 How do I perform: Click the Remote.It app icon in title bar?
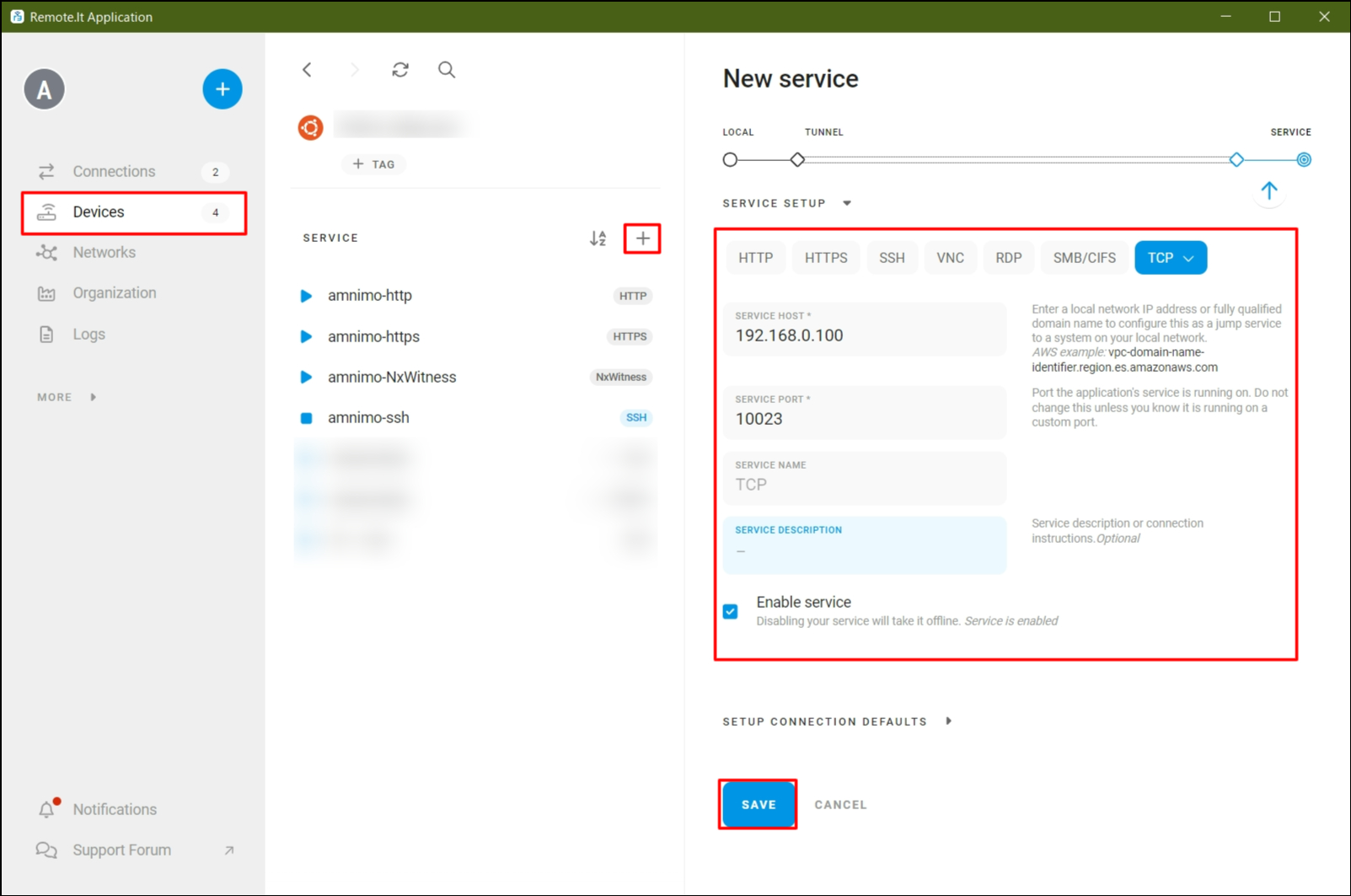17,17
